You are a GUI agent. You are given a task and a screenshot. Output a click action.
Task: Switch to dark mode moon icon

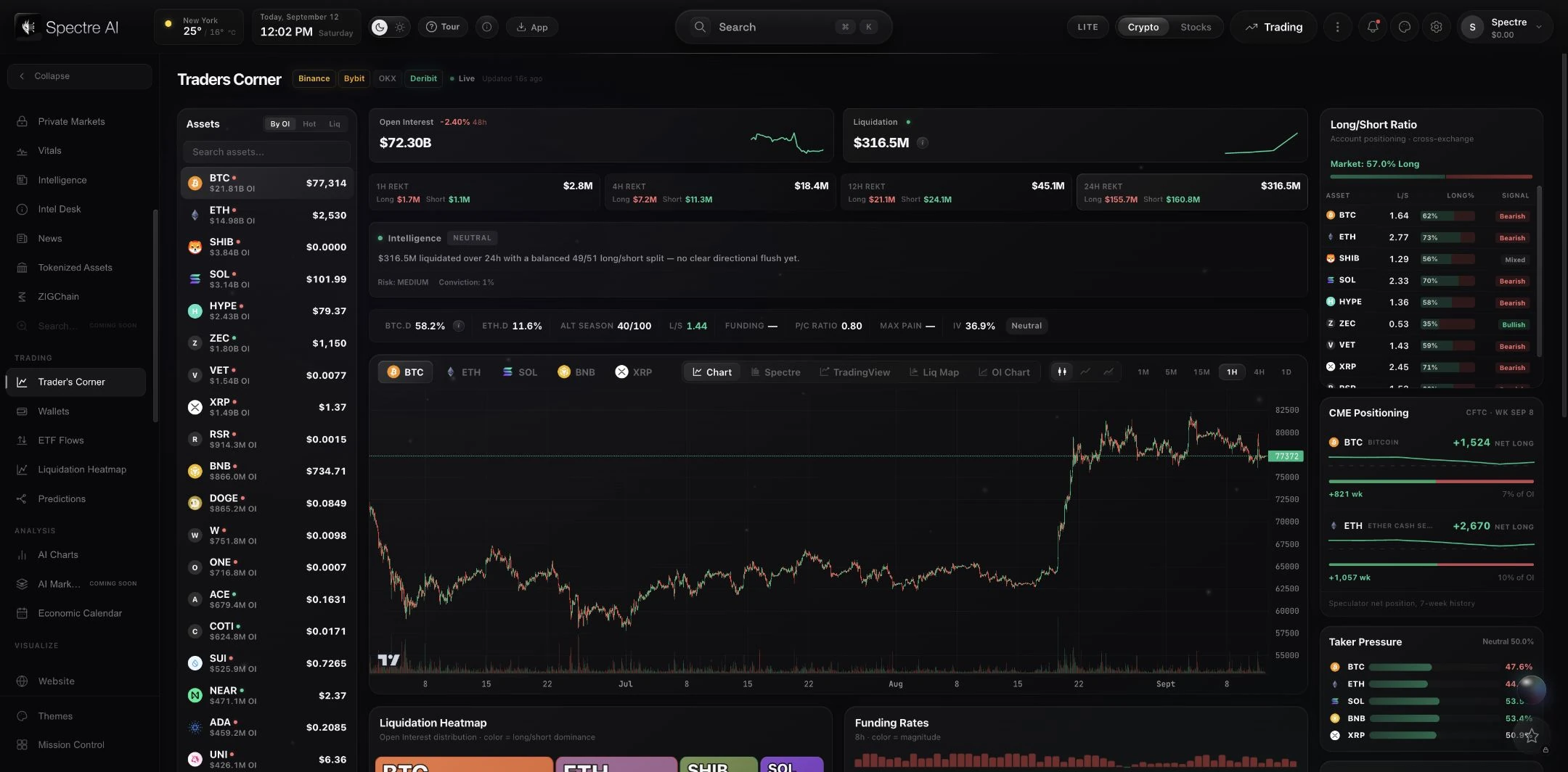pos(380,27)
